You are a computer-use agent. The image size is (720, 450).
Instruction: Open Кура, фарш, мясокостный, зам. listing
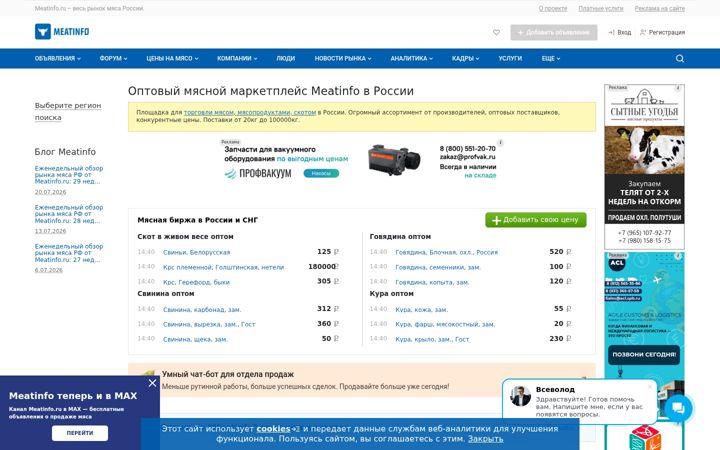(x=445, y=324)
